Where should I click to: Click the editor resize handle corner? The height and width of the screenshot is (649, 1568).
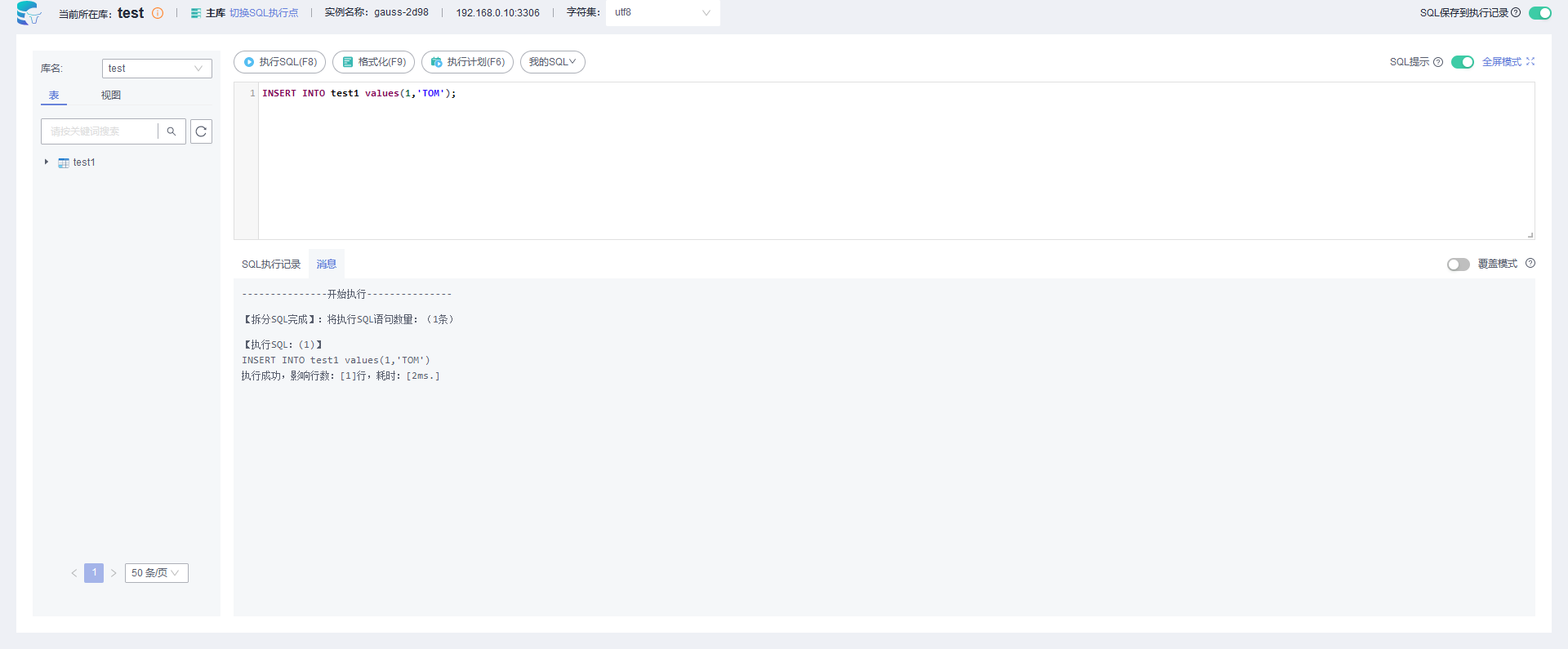pyautogui.click(x=1530, y=234)
